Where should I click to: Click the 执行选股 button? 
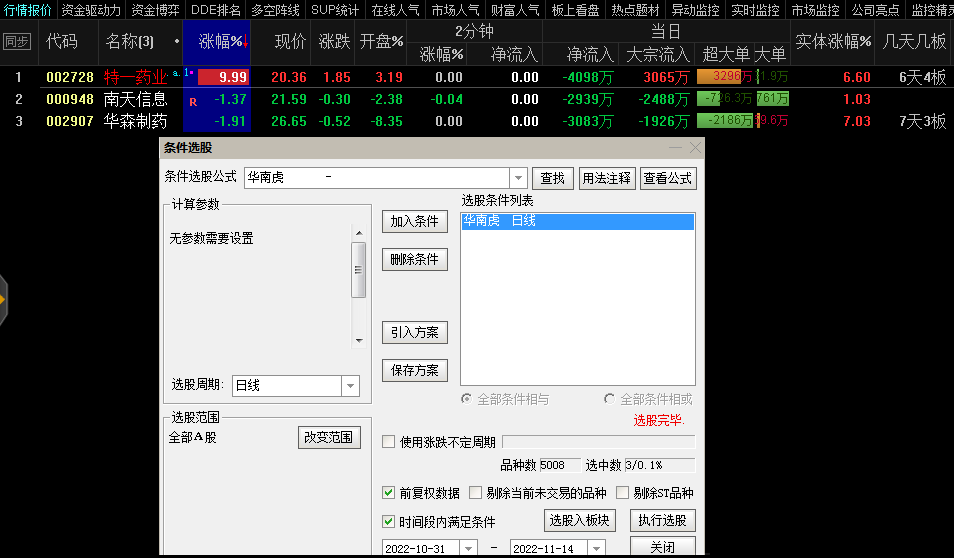(x=662, y=520)
